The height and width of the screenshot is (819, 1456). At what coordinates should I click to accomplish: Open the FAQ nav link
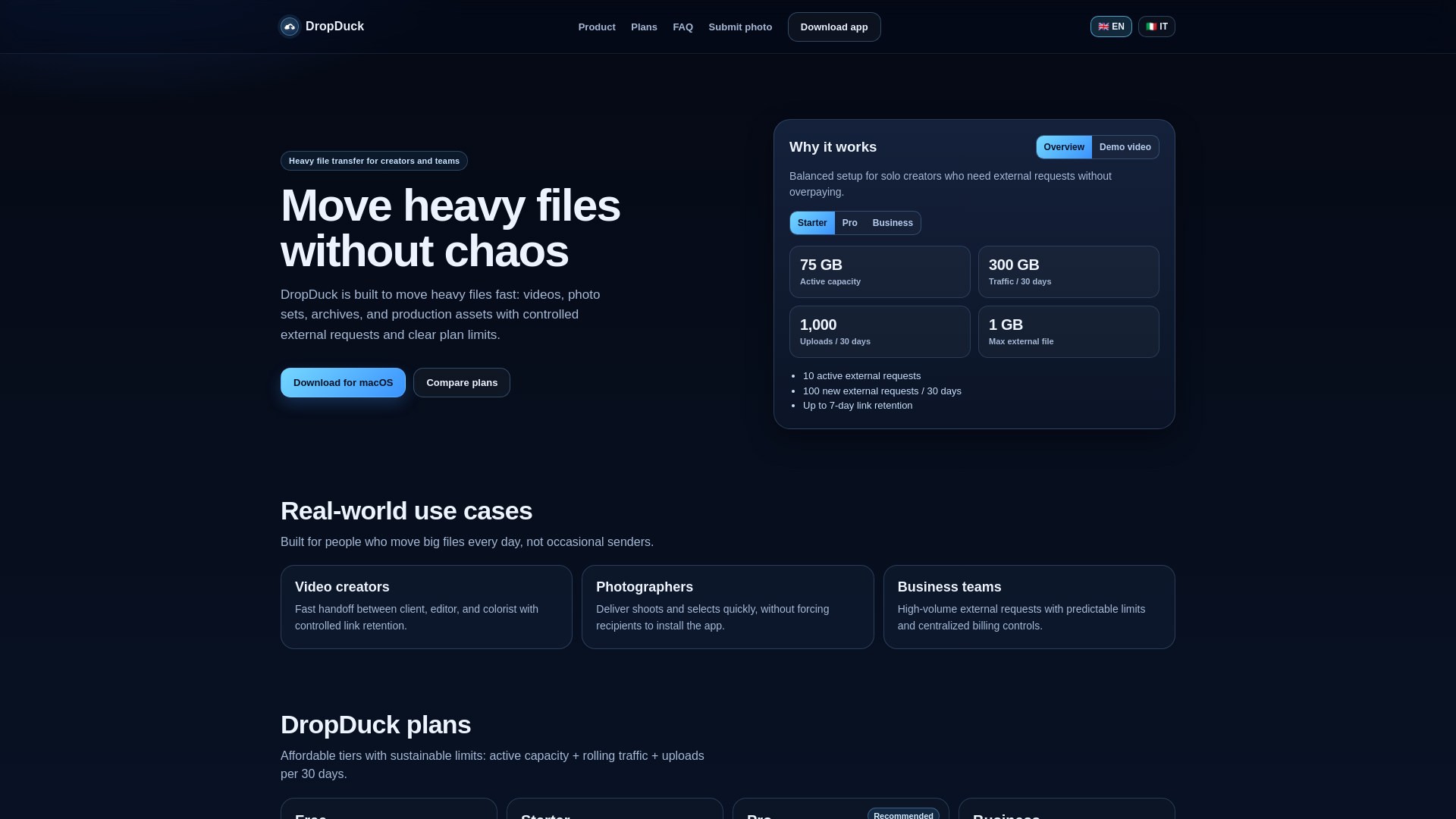pos(682,27)
